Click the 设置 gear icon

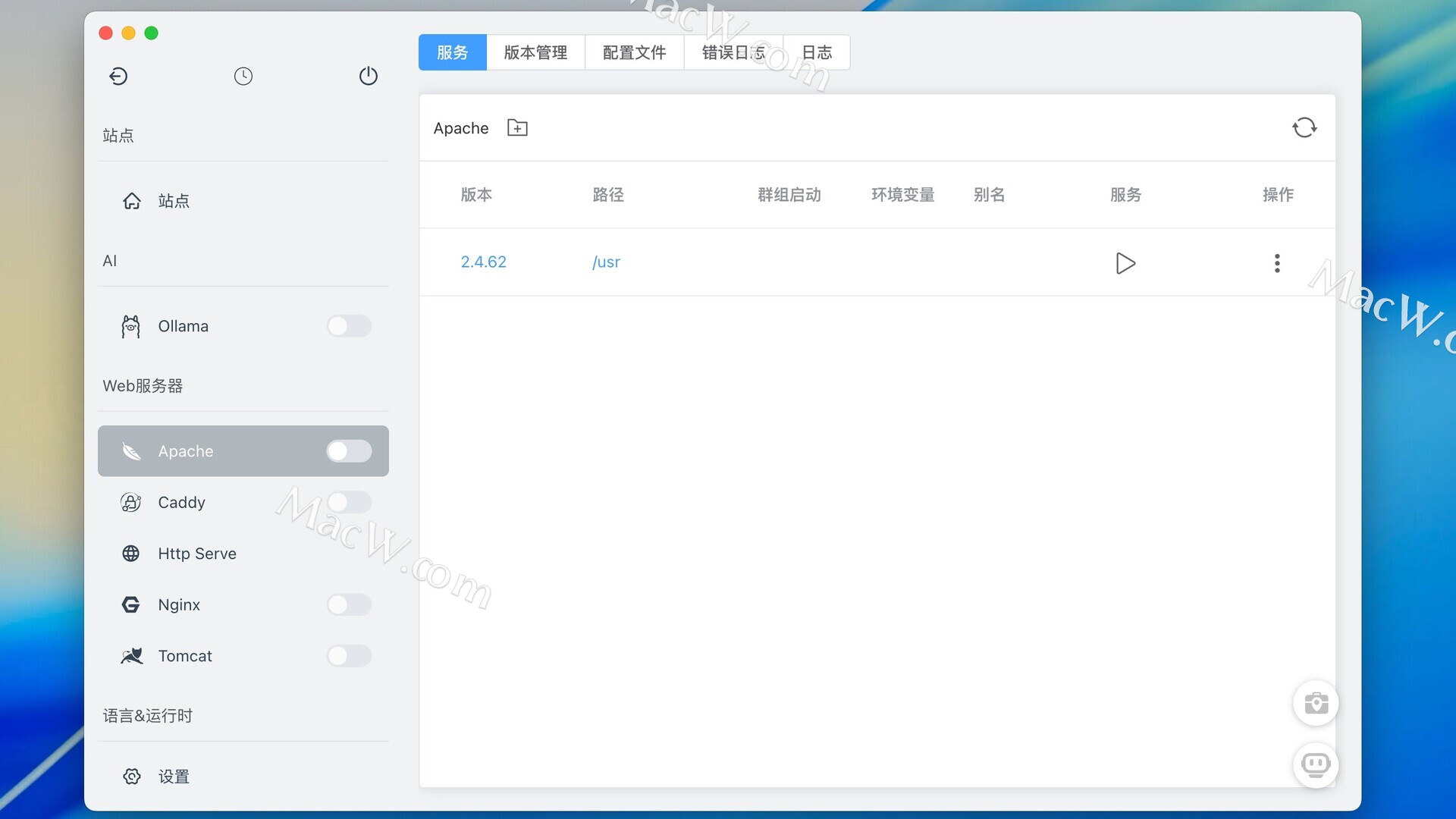pyautogui.click(x=132, y=777)
